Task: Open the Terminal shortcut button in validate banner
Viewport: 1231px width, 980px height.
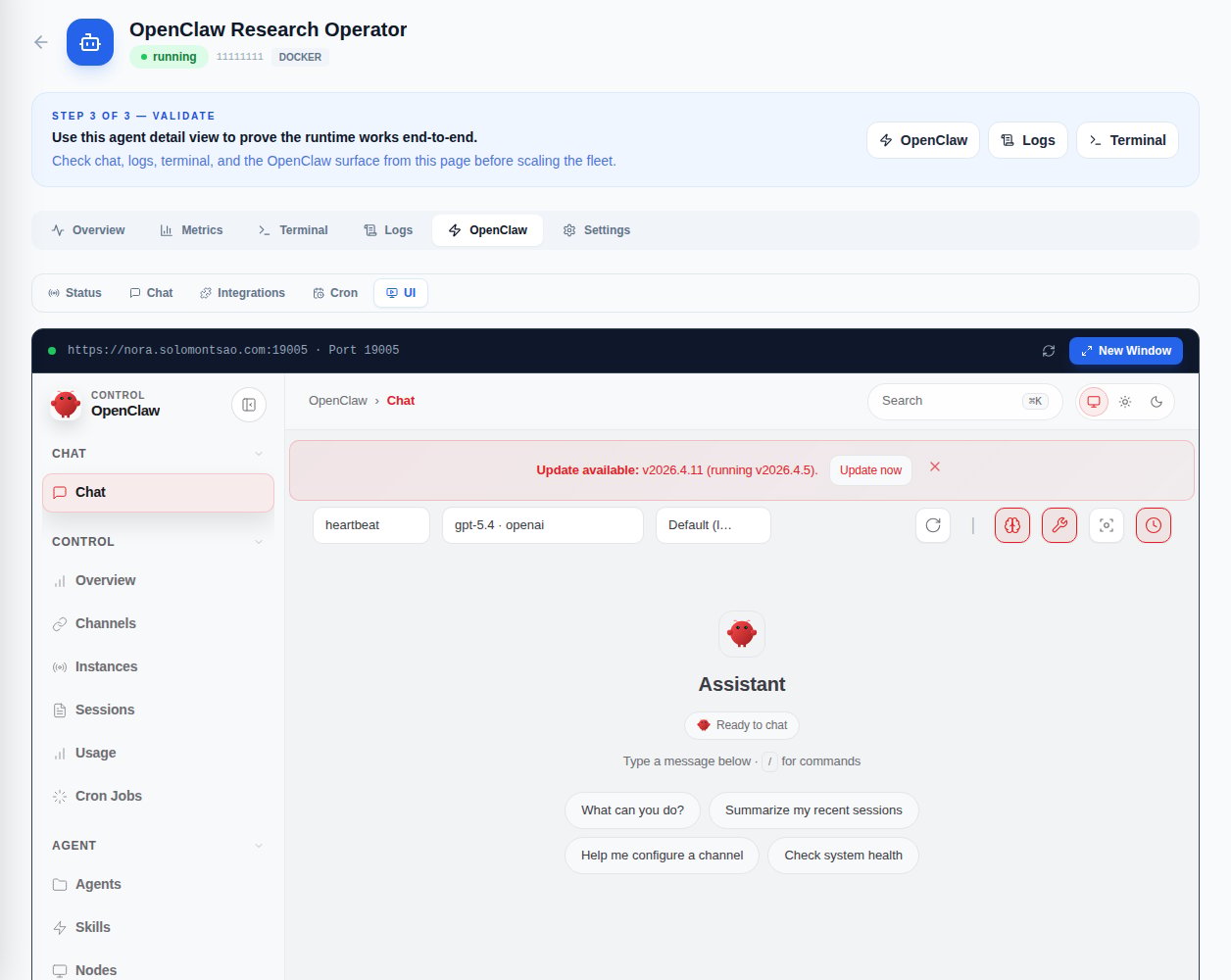Action: point(1127,140)
